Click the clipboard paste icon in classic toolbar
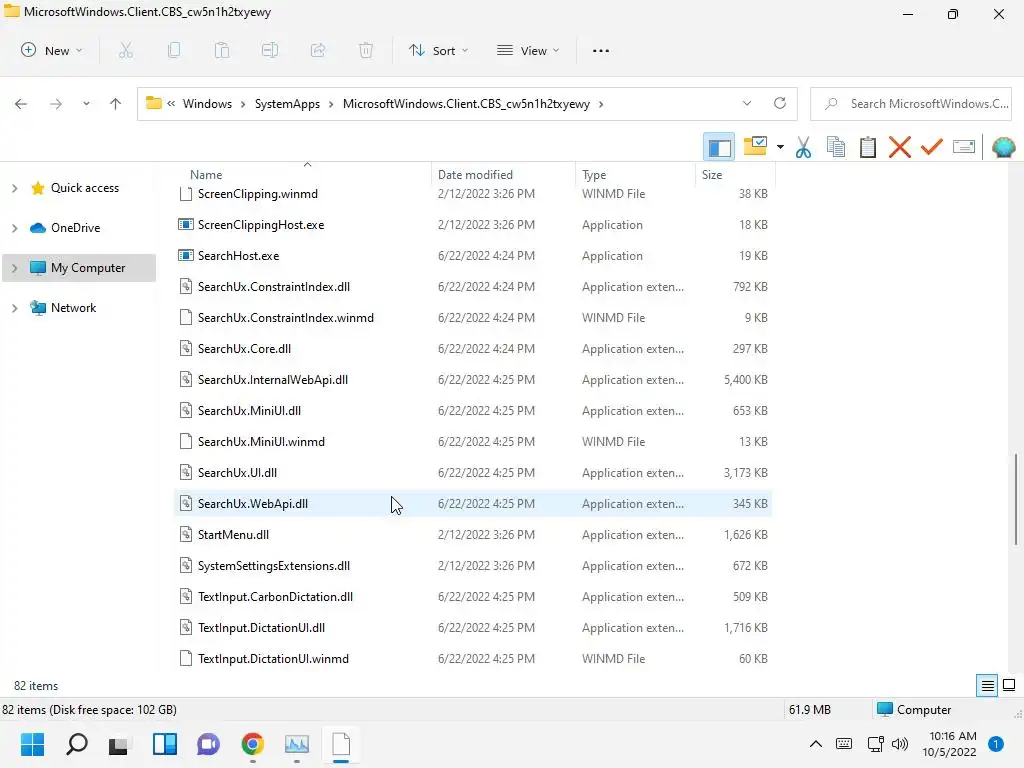 (868, 147)
